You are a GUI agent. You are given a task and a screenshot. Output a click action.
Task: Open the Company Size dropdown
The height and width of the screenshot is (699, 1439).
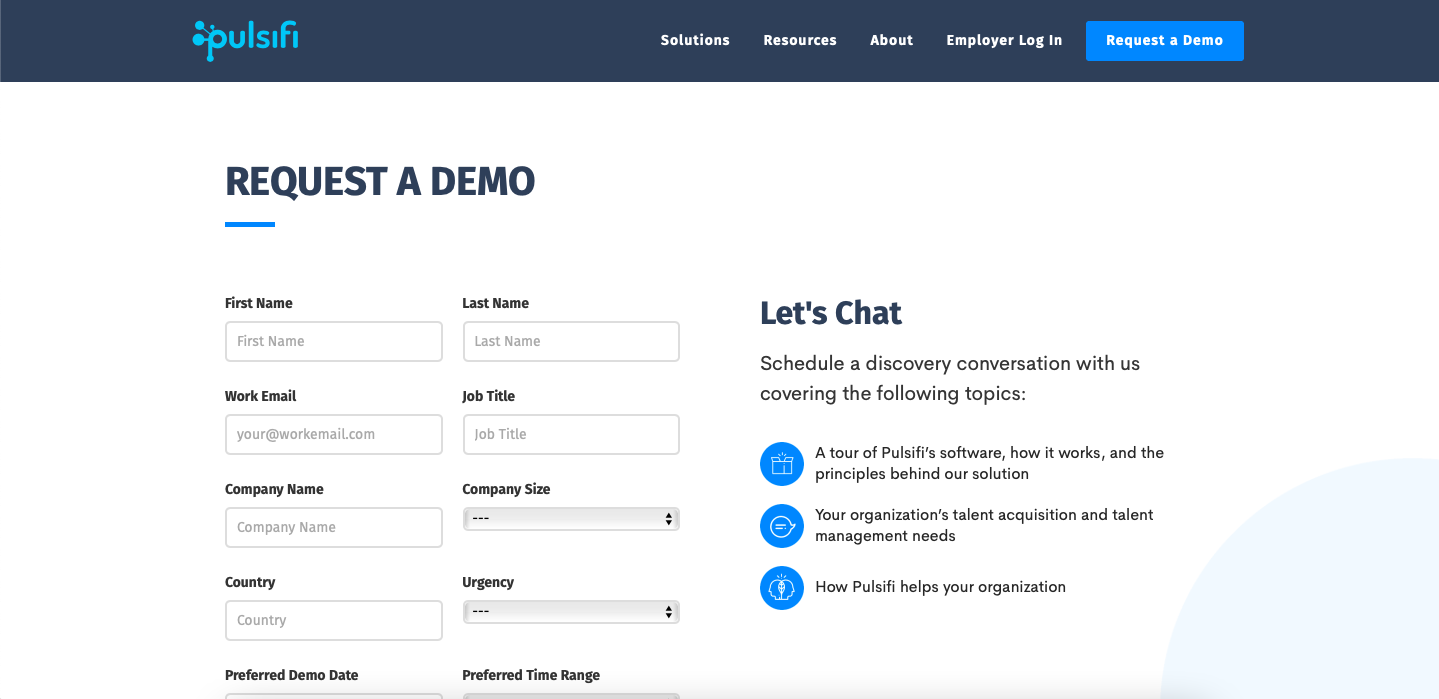571,519
